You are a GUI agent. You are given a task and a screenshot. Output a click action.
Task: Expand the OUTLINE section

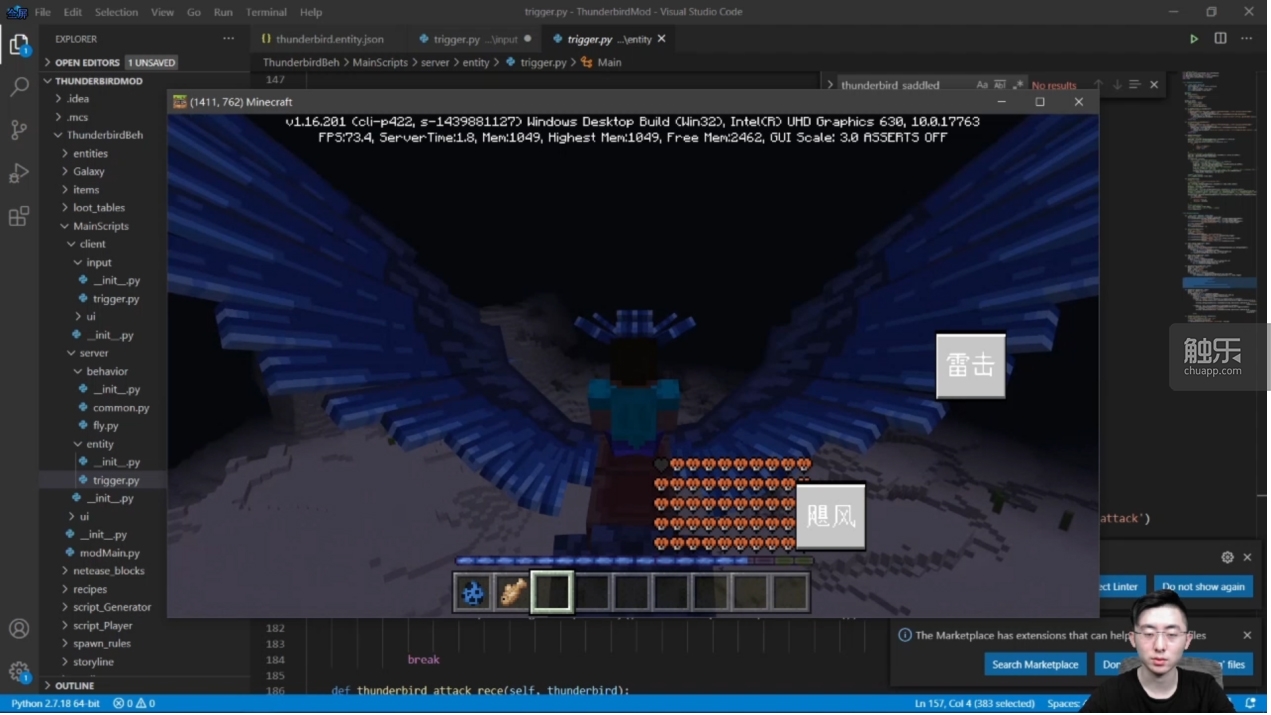[74, 686]
